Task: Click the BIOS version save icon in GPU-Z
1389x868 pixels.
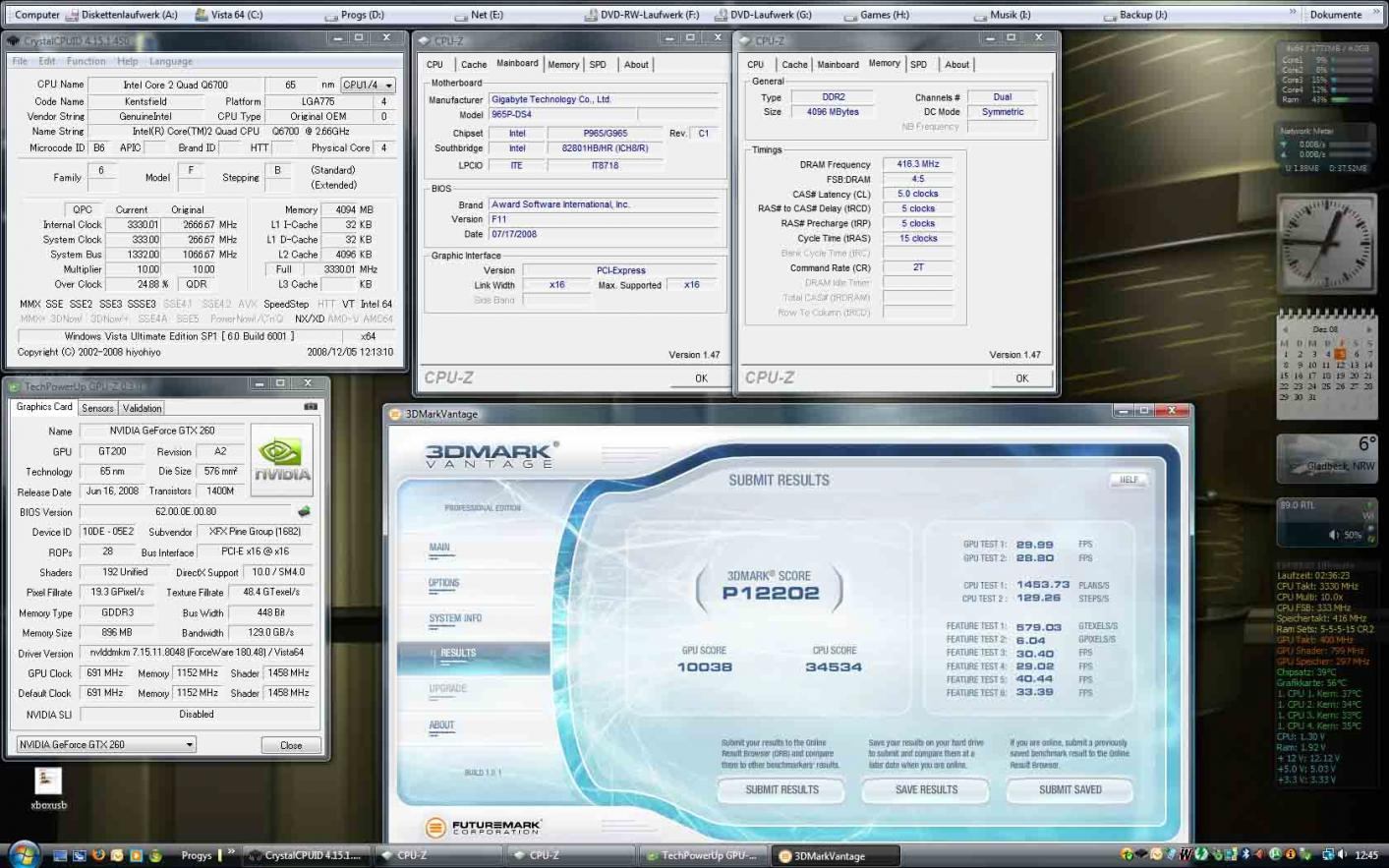Action: pyautogui.click(x=304, y=511)
